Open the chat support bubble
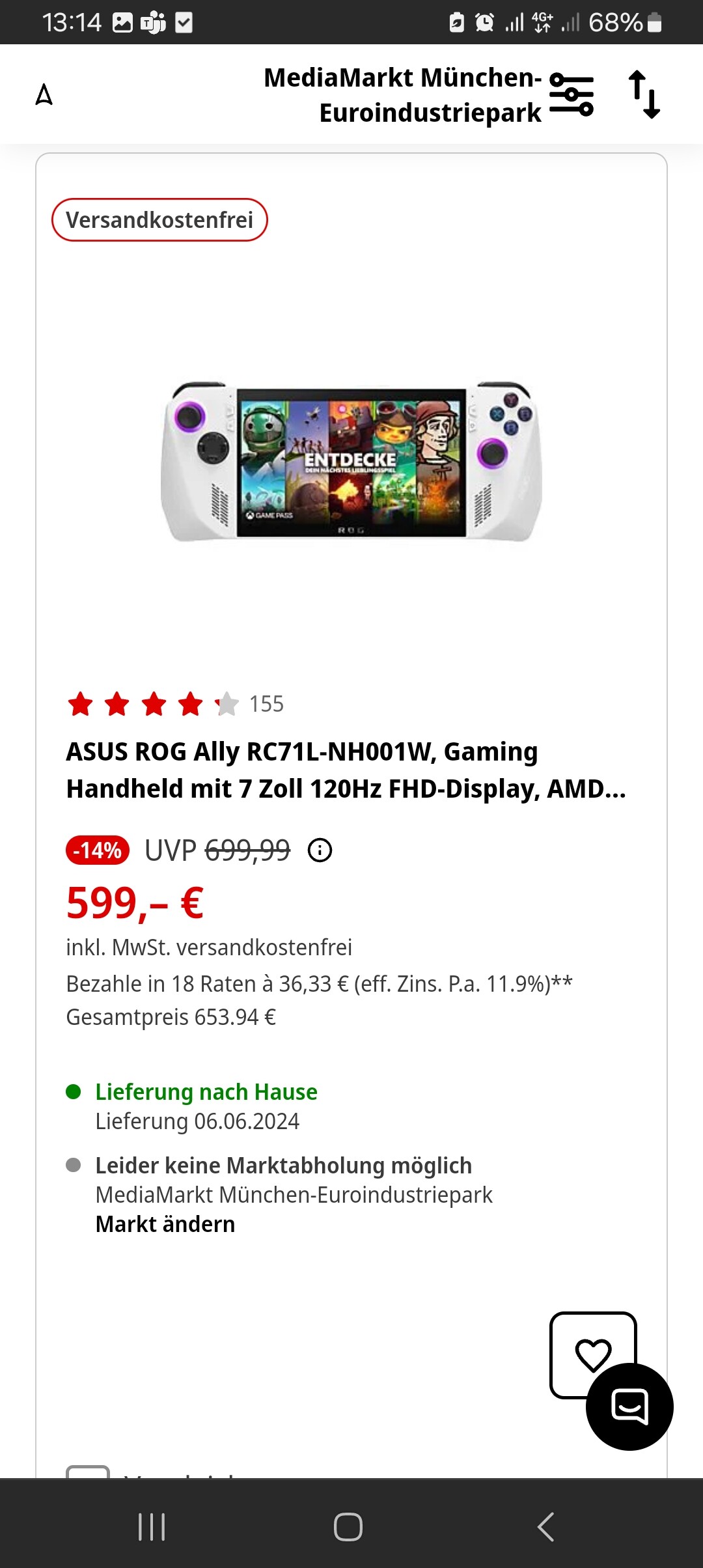 click(629, 1407)
